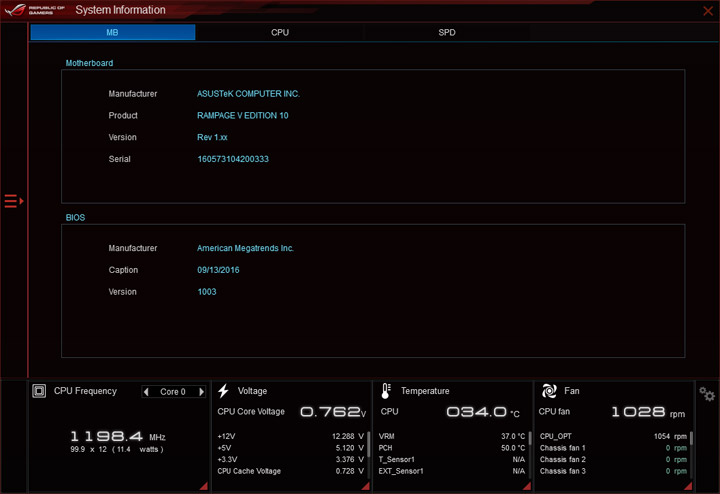The image size is (720, 494).
Task: Select previous core with left arrow
Action: [x=146, y=392]
